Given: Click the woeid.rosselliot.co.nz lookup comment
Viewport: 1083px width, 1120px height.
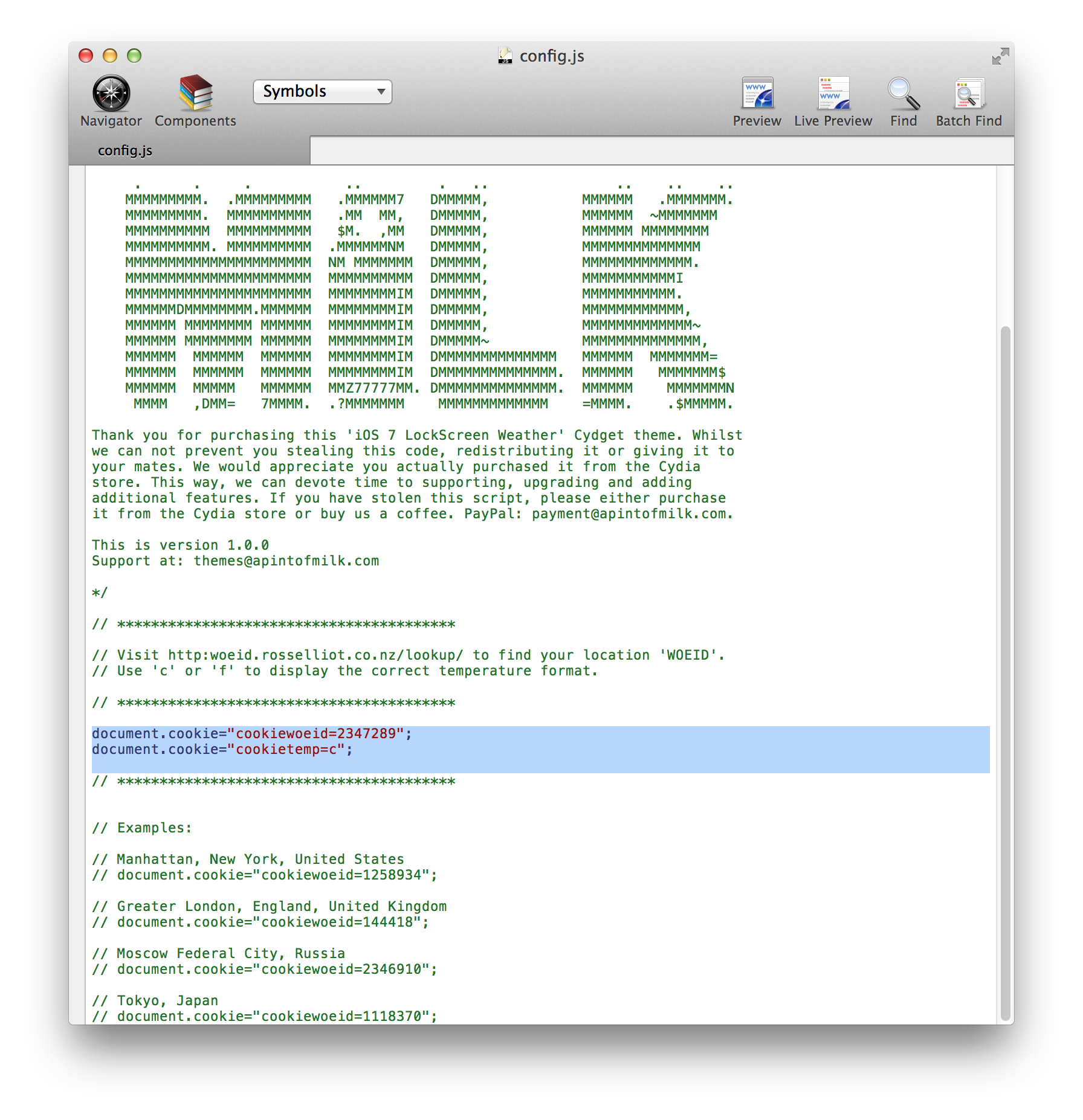Looking at the screenshot, I should pyautogui.click(x=408, y=655).
